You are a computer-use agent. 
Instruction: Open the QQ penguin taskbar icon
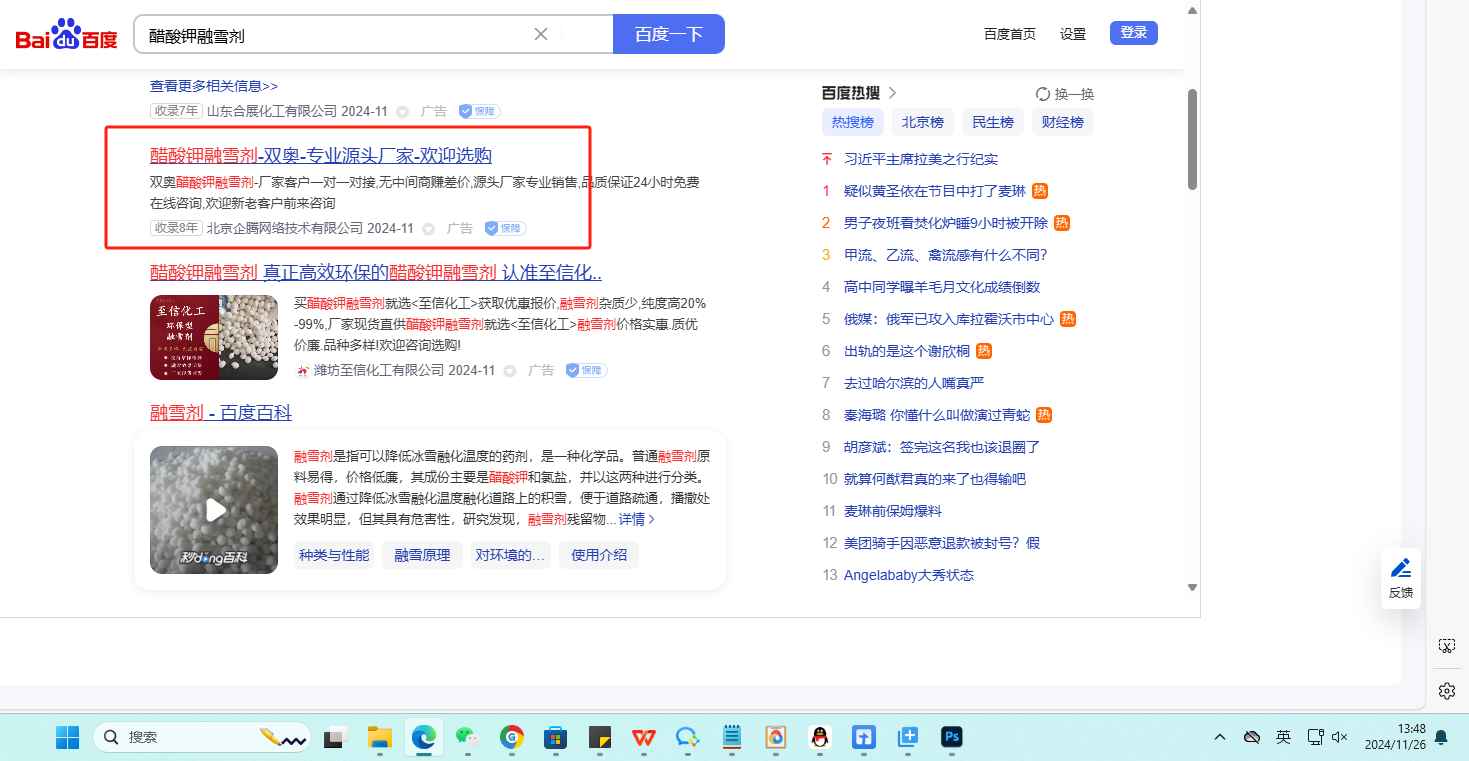point(820,737)
